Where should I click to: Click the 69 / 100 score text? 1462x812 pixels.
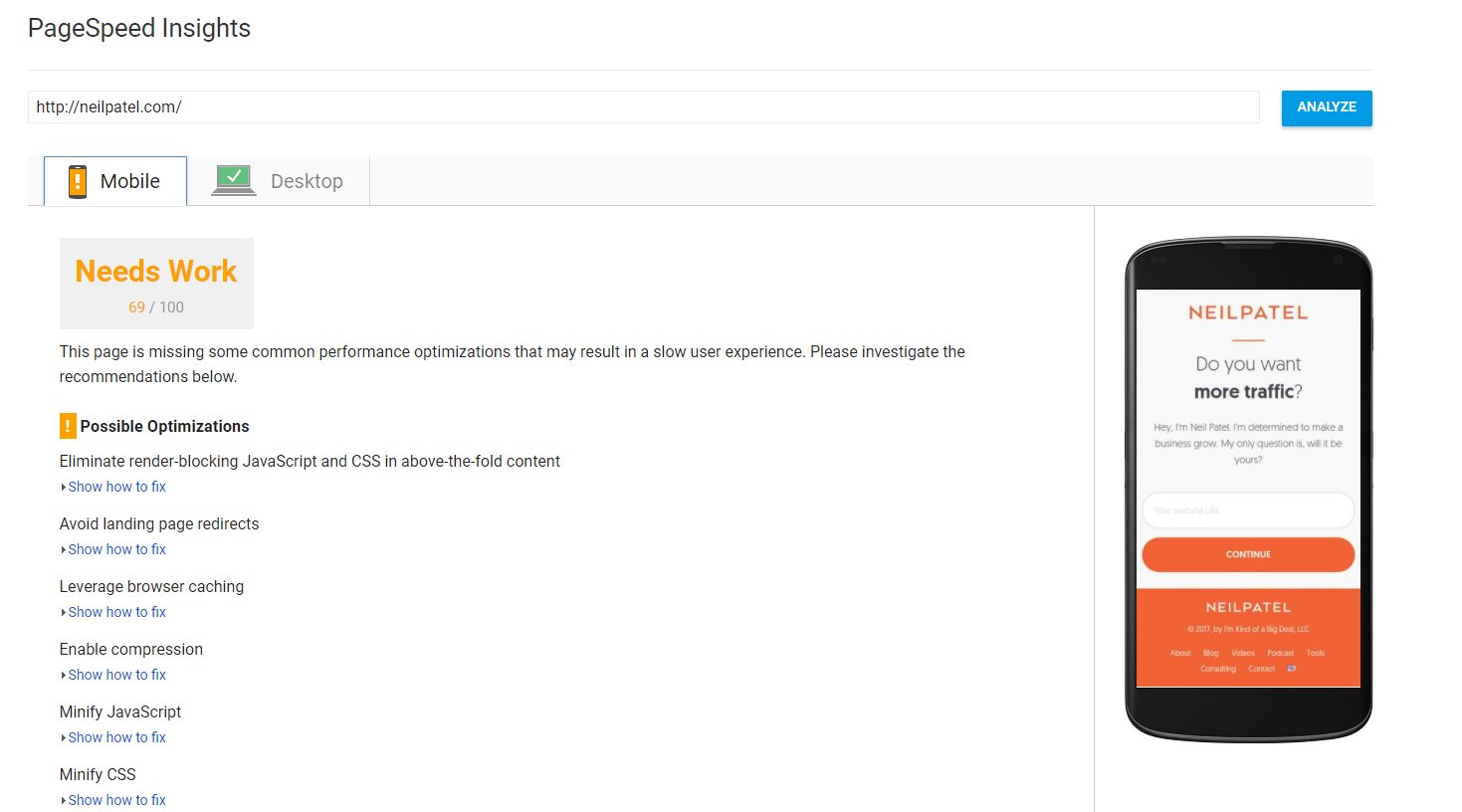(x=156, y=307)
